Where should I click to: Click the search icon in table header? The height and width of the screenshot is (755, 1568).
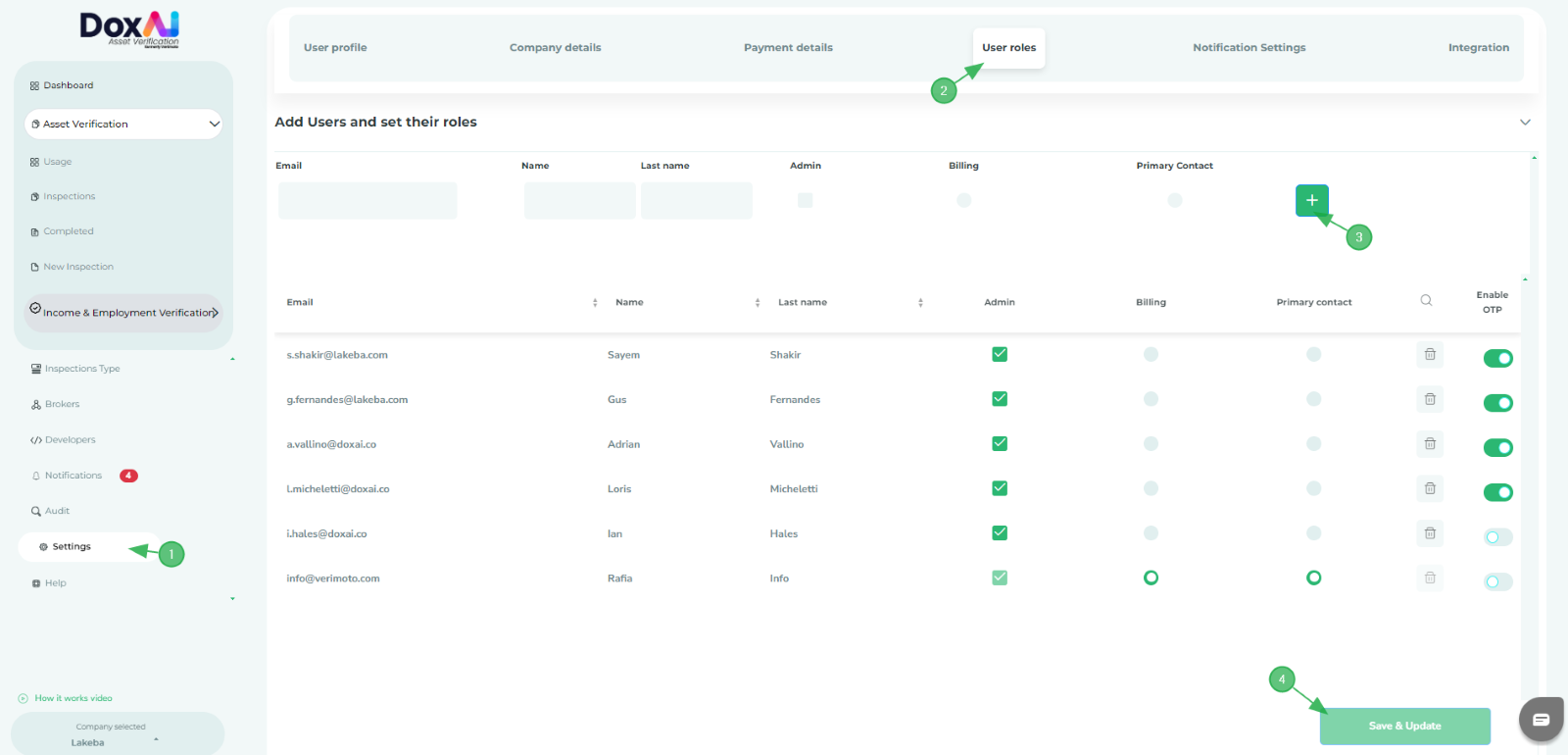click(1426, 301)
